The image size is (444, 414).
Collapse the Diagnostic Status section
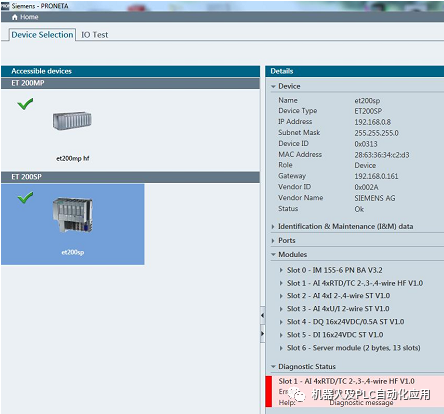273,367
